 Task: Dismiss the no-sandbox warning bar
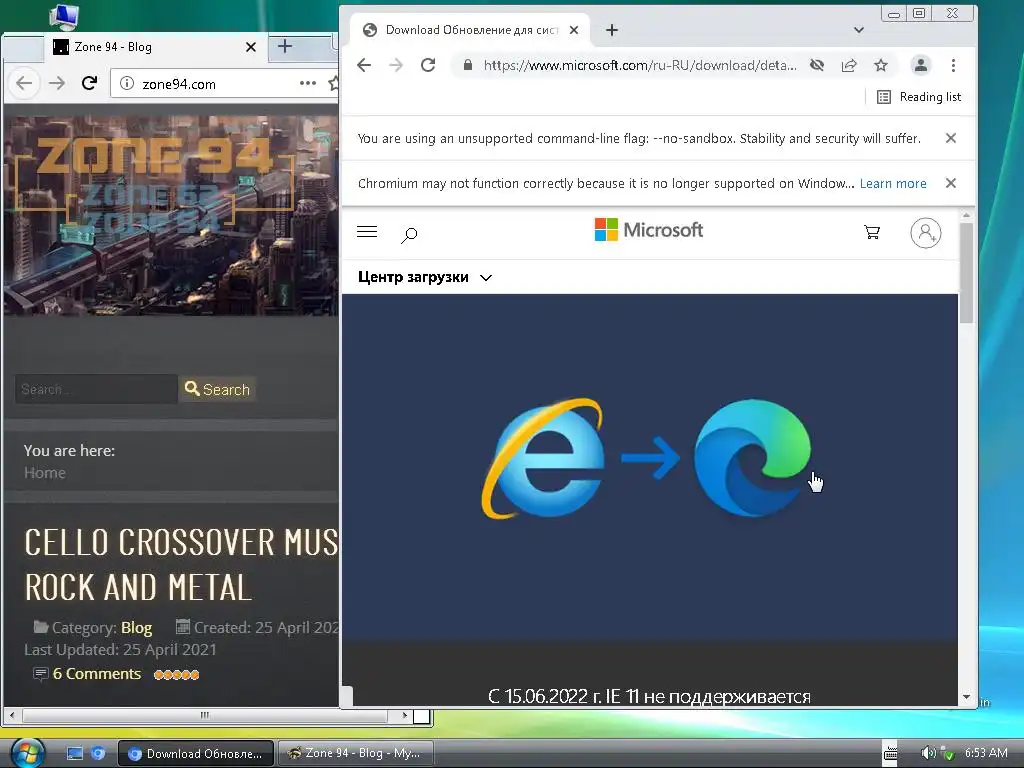pyautogui.click(x=951, y=138)
